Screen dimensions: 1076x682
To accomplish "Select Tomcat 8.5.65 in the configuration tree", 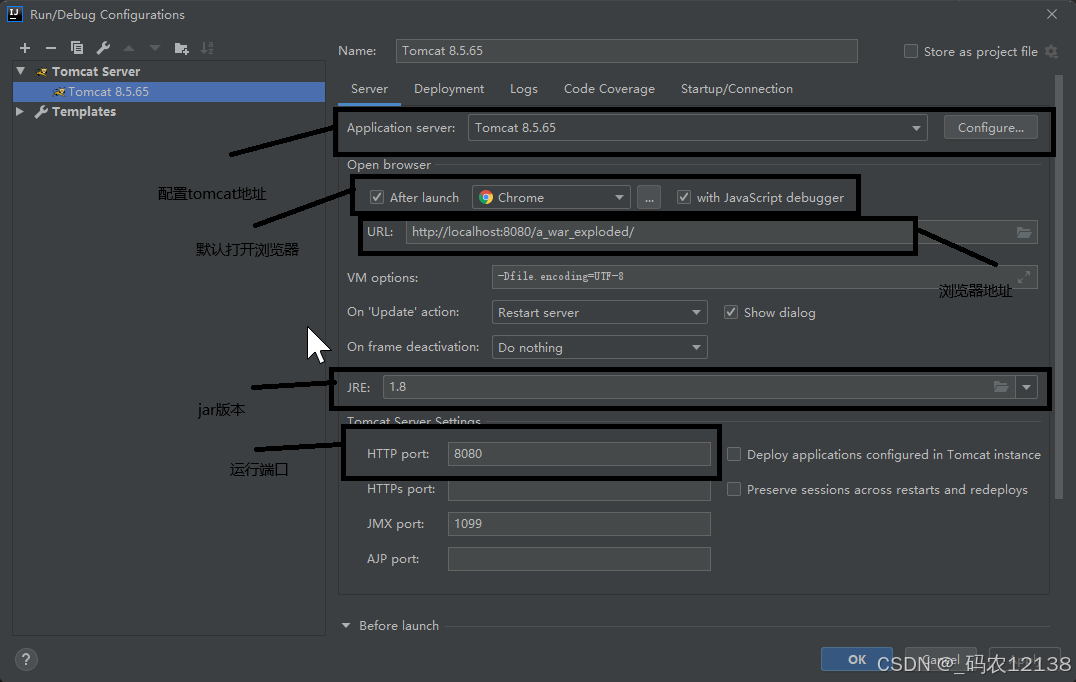I will [169, 92].
